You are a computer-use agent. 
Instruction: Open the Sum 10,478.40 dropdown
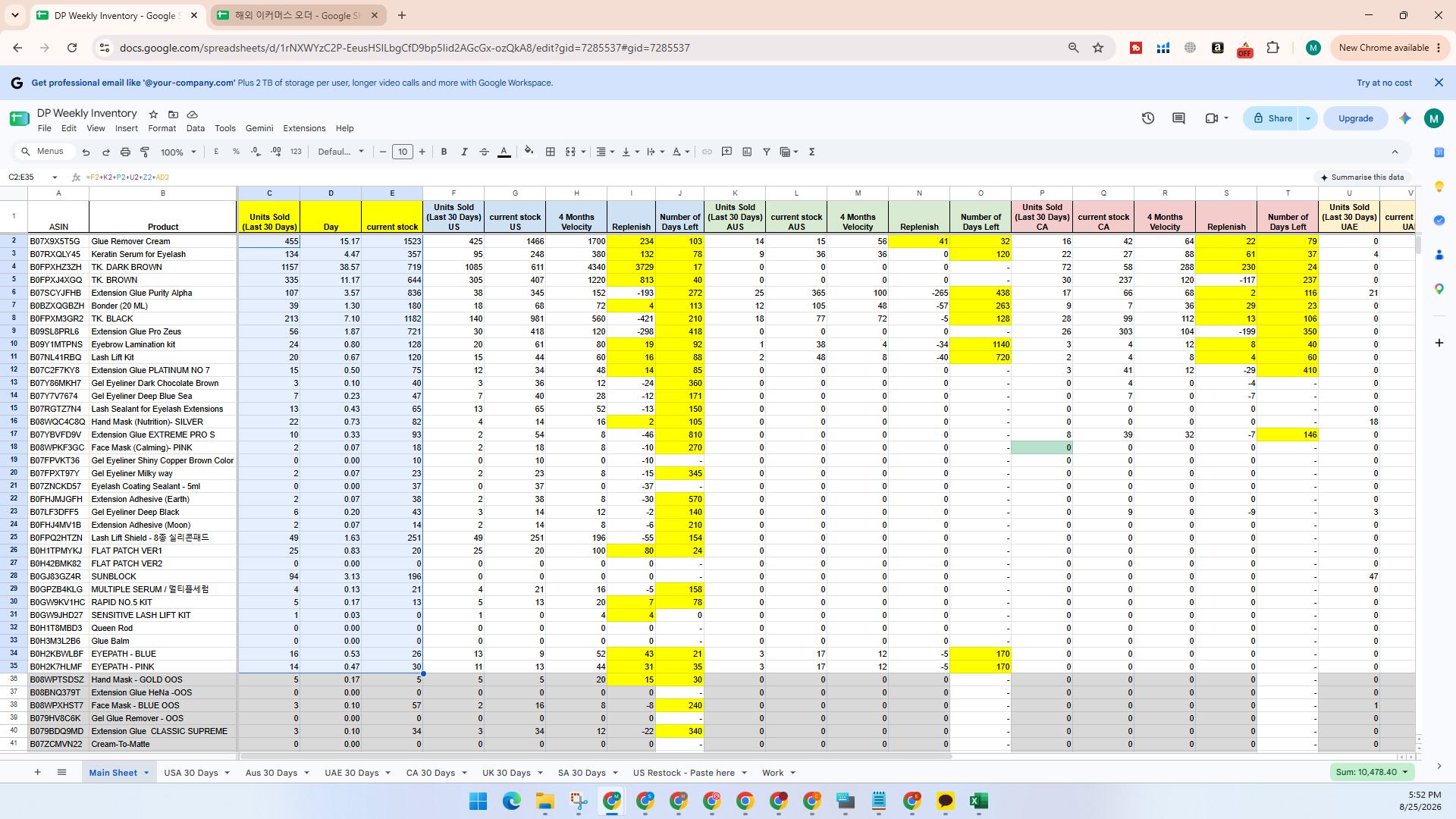click(x=1373, y=772)
